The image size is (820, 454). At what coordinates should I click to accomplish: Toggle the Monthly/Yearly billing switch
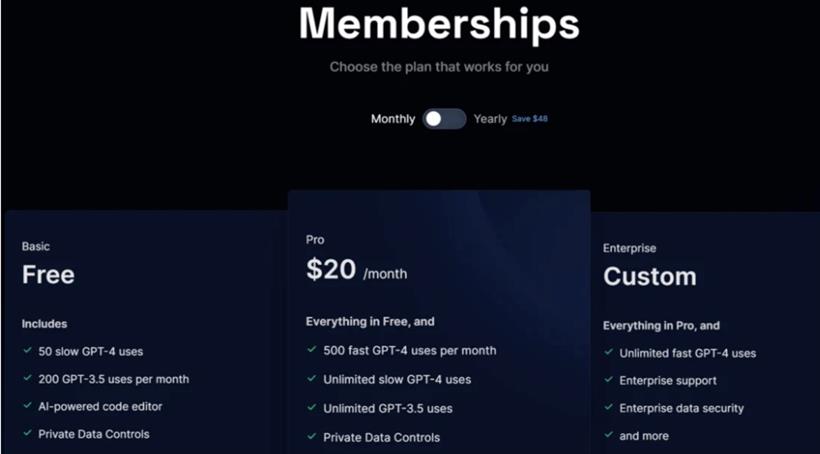click(444, 119)
